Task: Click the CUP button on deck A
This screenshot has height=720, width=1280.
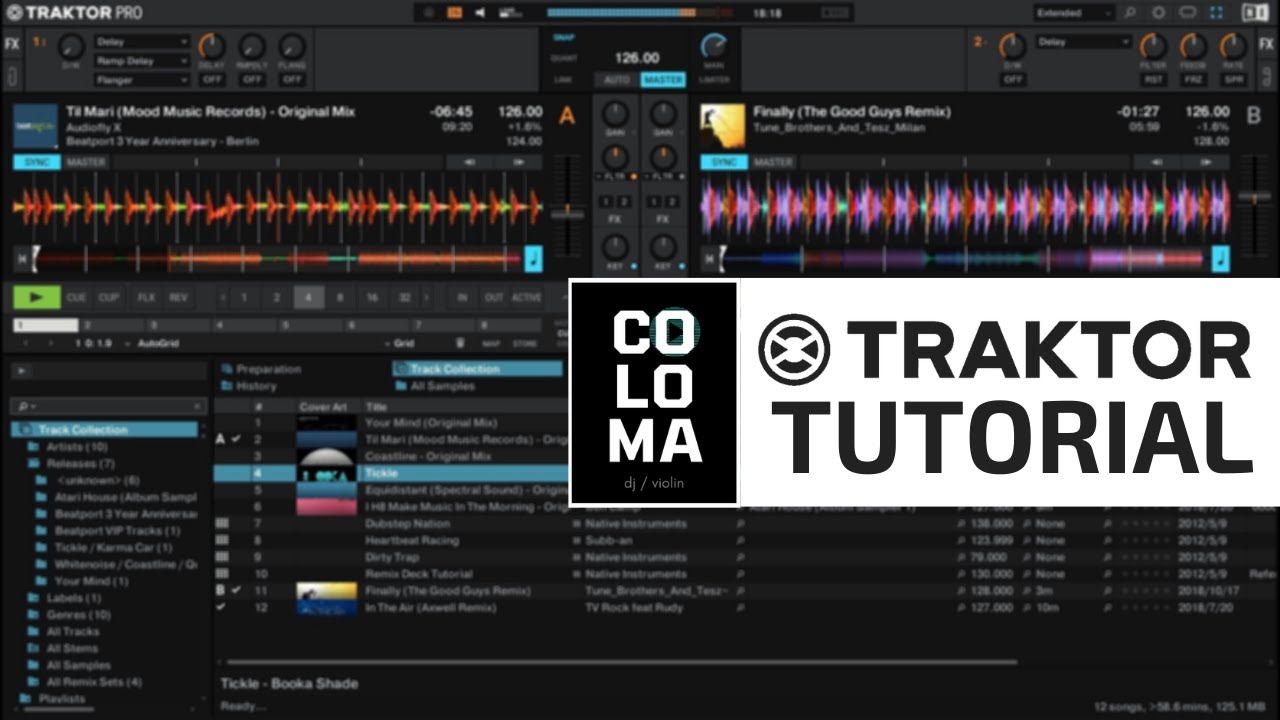Action: (x=109, y=297)
